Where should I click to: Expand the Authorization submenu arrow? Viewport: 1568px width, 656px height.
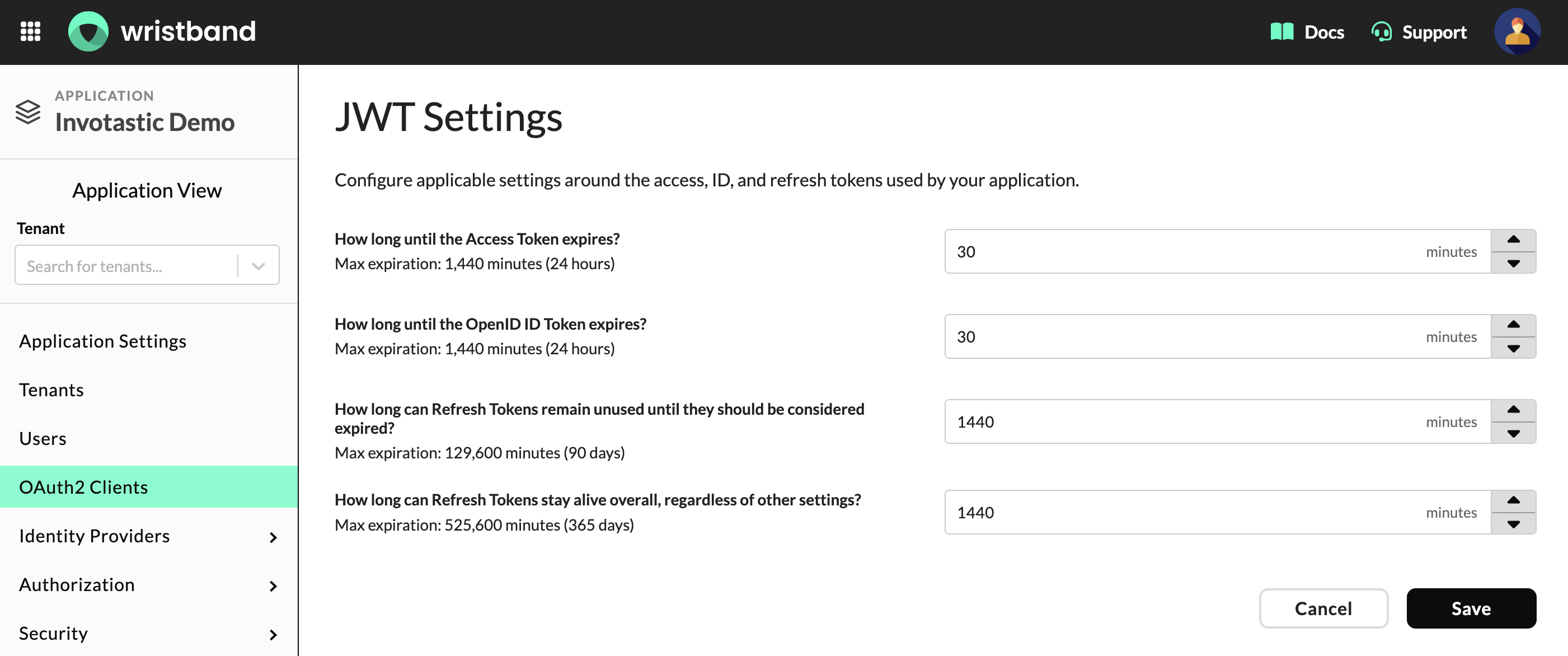[x=273, y=586]
